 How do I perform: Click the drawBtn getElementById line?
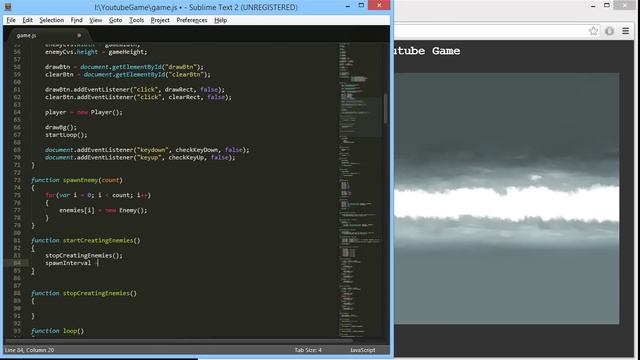[x=124, y=67]
